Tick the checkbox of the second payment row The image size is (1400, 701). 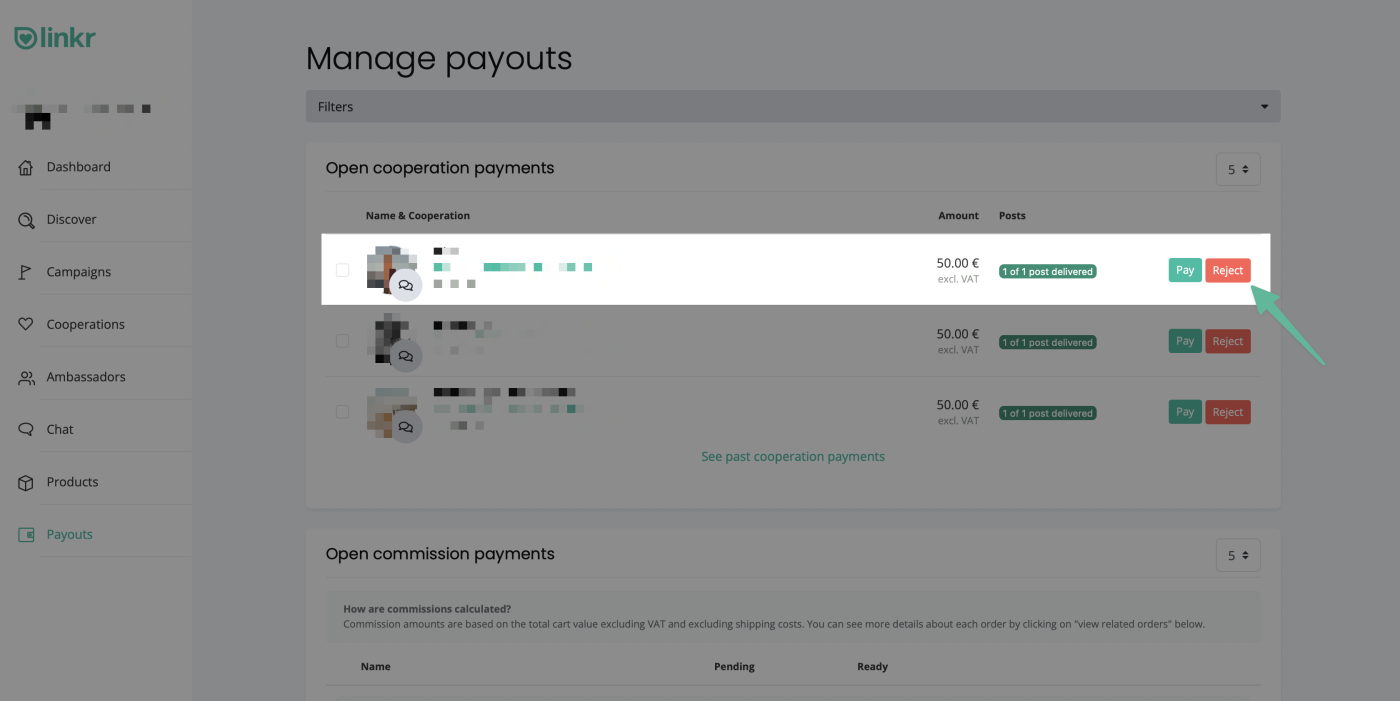342,341
